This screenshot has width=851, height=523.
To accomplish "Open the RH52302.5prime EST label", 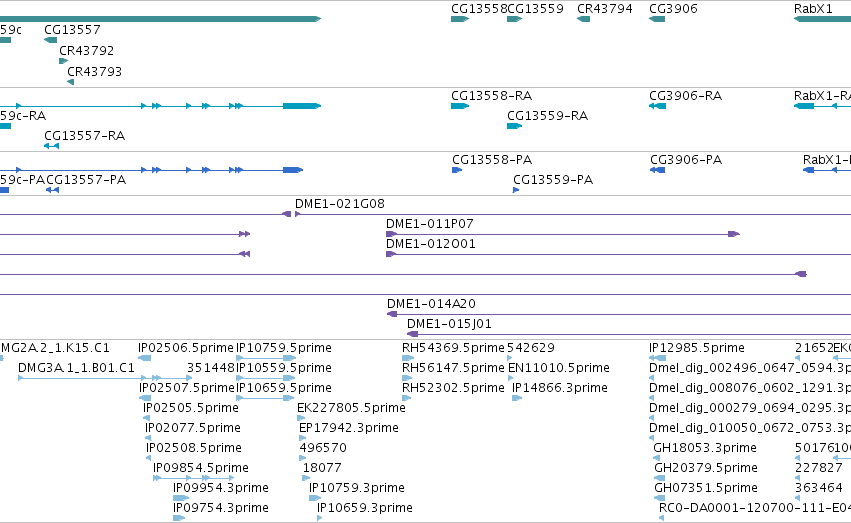I will 453,388.
